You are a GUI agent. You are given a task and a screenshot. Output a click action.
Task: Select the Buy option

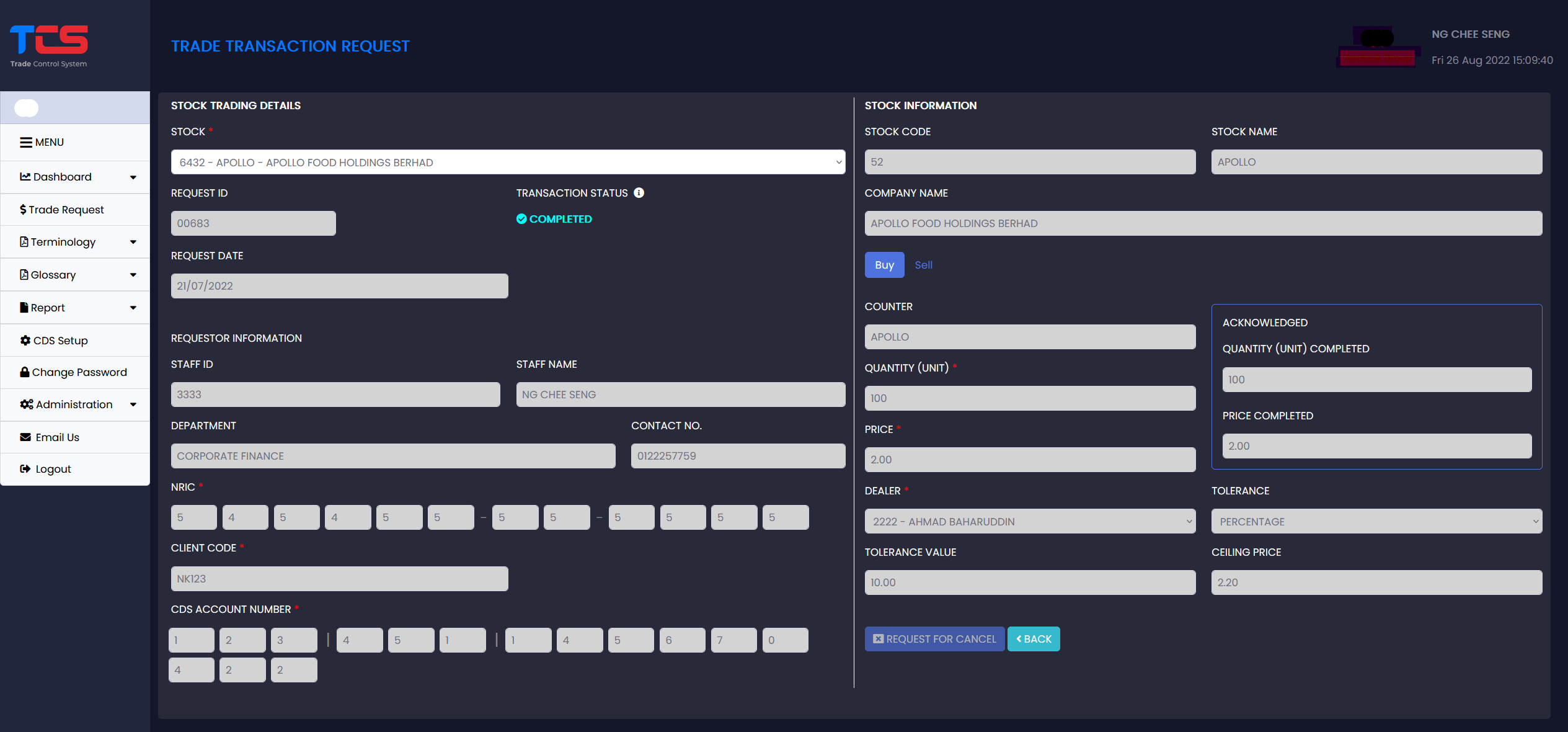coord(884,265)
